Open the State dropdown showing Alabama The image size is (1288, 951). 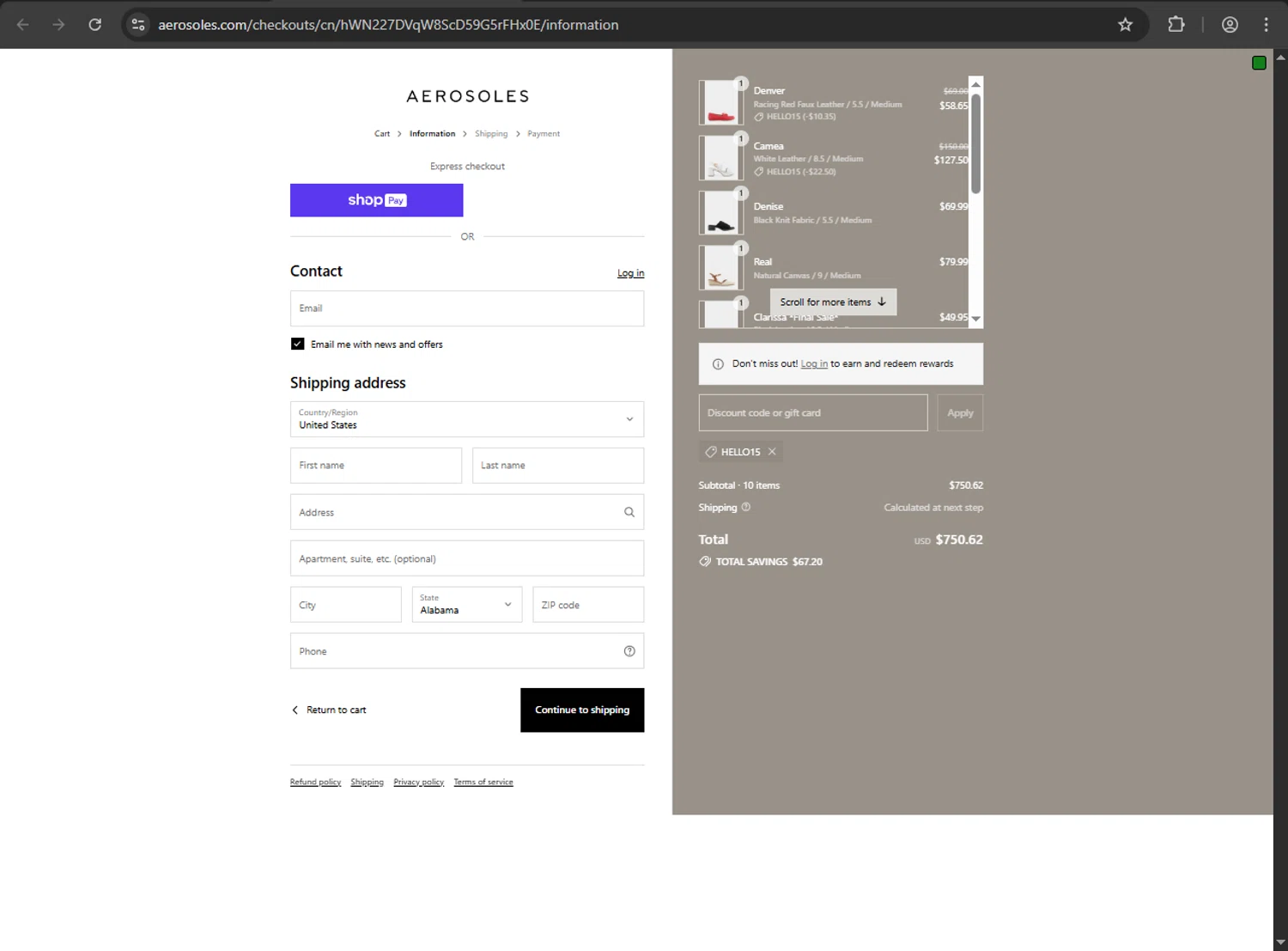coord(467,605)
